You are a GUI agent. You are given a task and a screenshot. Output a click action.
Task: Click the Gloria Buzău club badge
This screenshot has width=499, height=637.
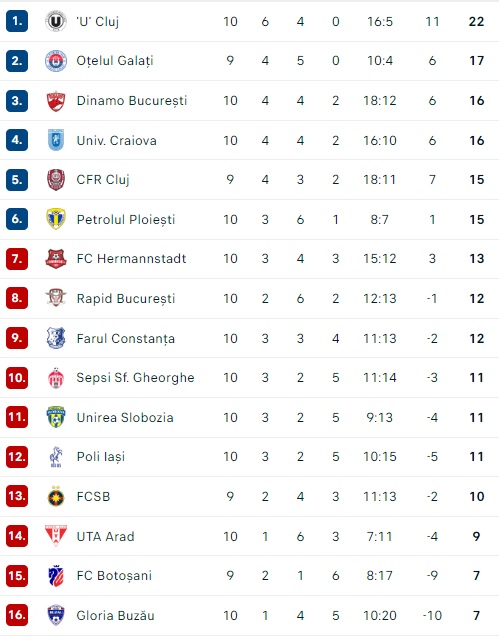pyautogui.click(x=56, y=615)
